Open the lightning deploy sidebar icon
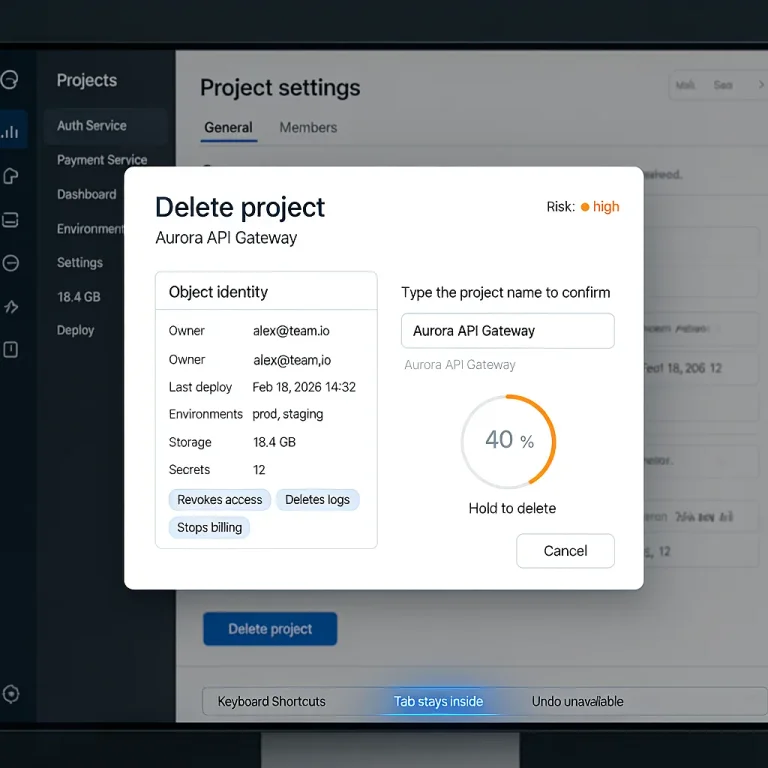The image size is (768, 768). coord(11,307)
